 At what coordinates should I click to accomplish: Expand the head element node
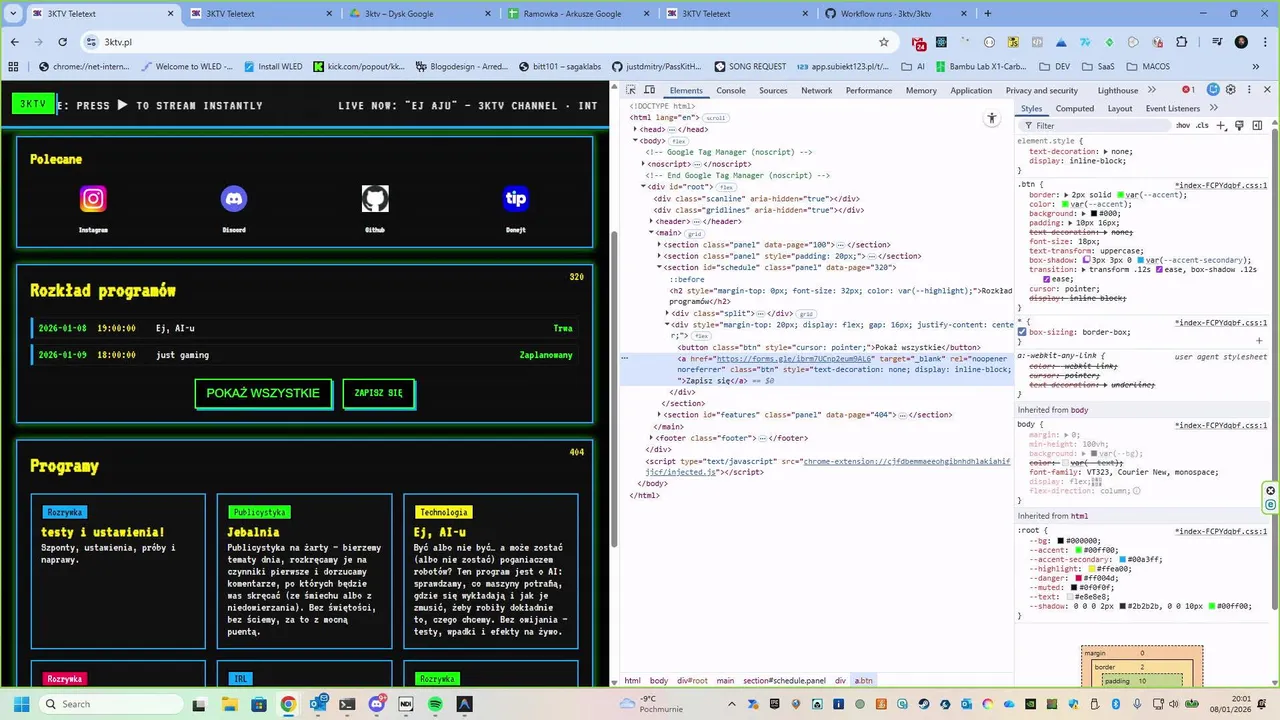click(635, 129)
